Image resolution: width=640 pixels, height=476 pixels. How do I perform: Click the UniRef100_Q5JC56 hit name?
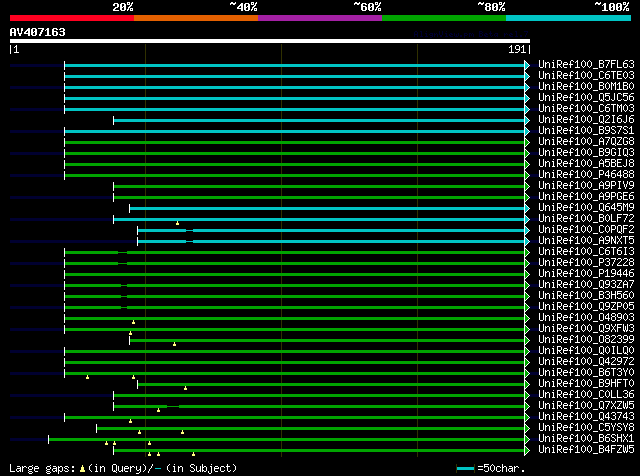[586, 98]
